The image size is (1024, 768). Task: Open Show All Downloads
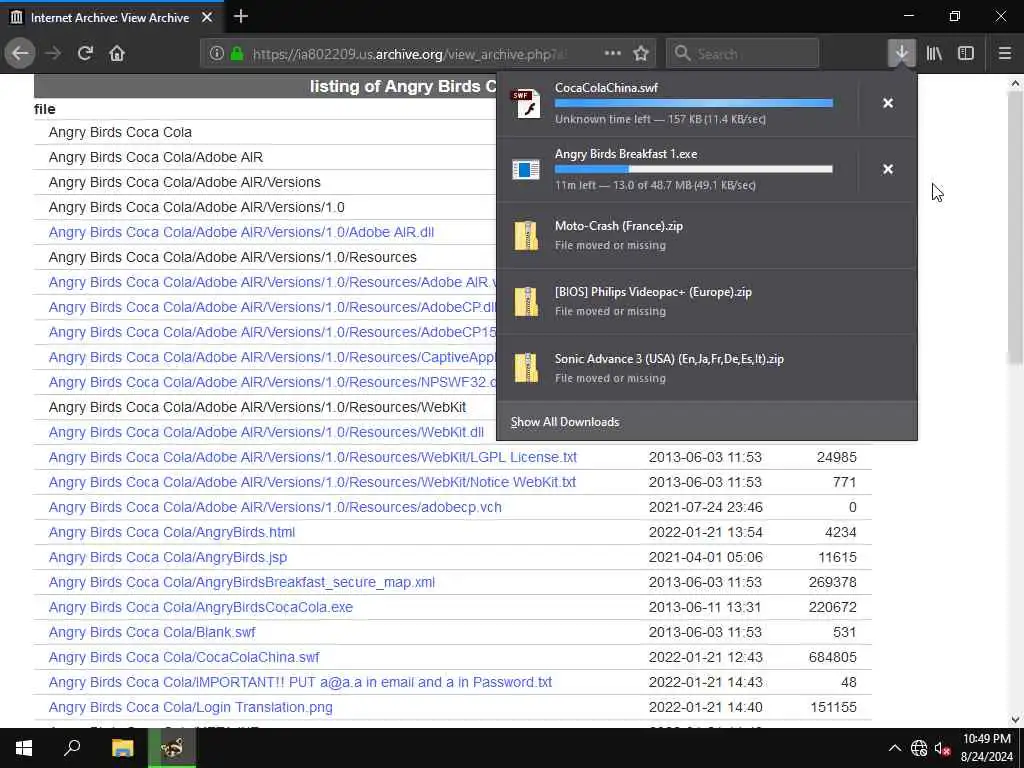tap(565, 422)
